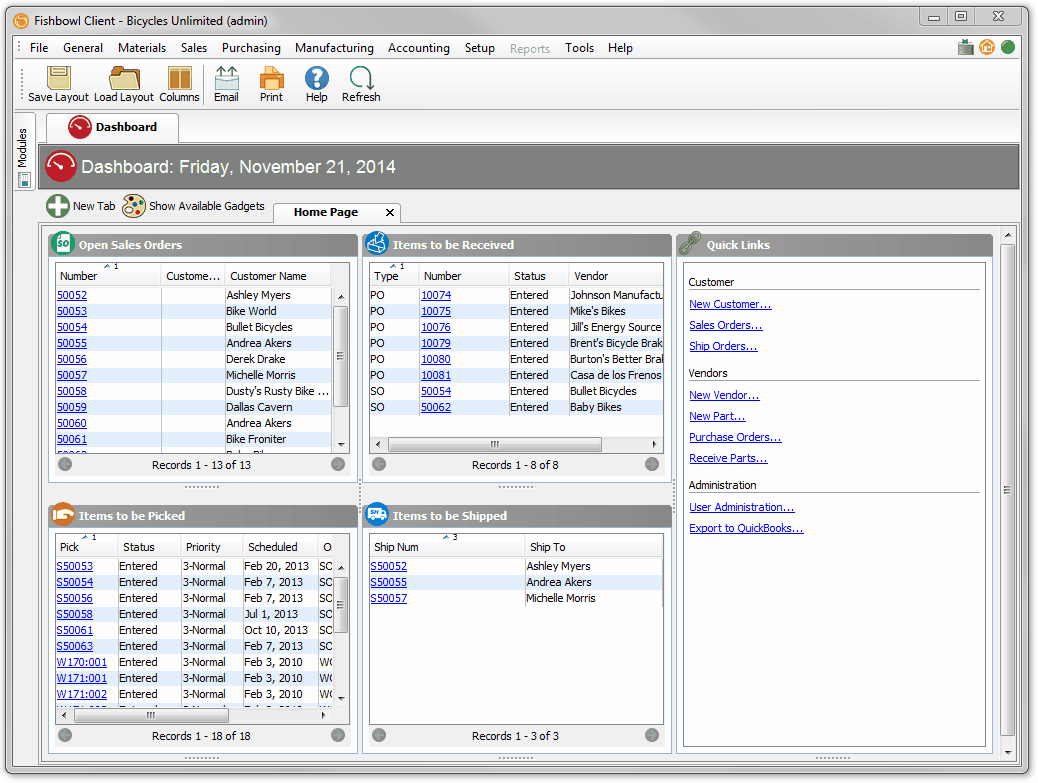Open pick S50061
1038x783 pixels.
75,631
